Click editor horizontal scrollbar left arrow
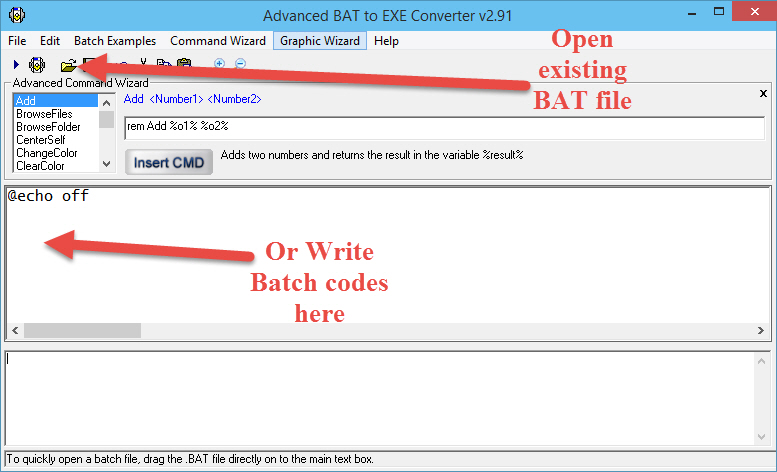Screen dimensions: 777x472 (x=15, y=330)
